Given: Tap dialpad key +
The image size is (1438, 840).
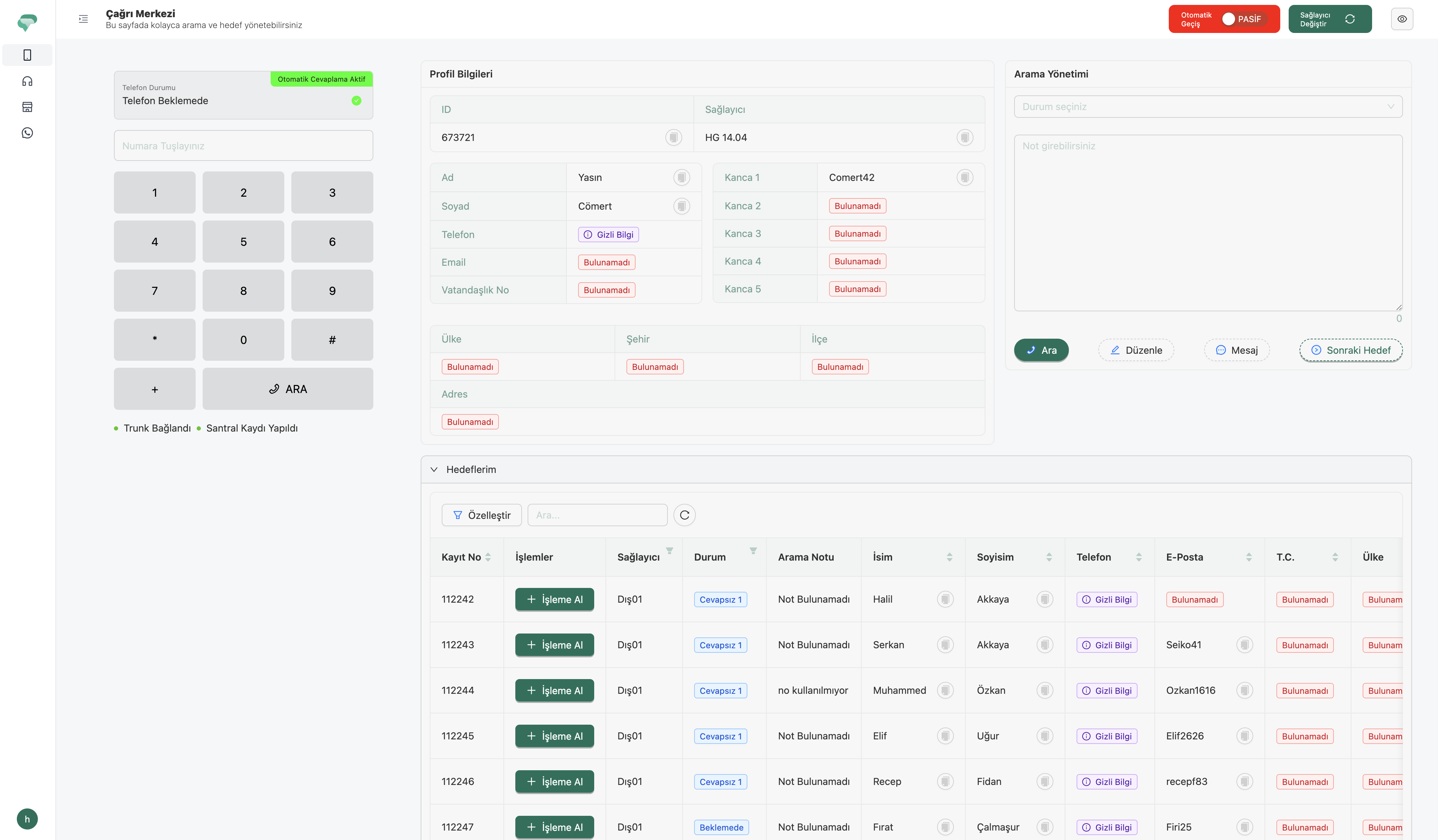Looking at the screenshot, I should coord(155,388).
